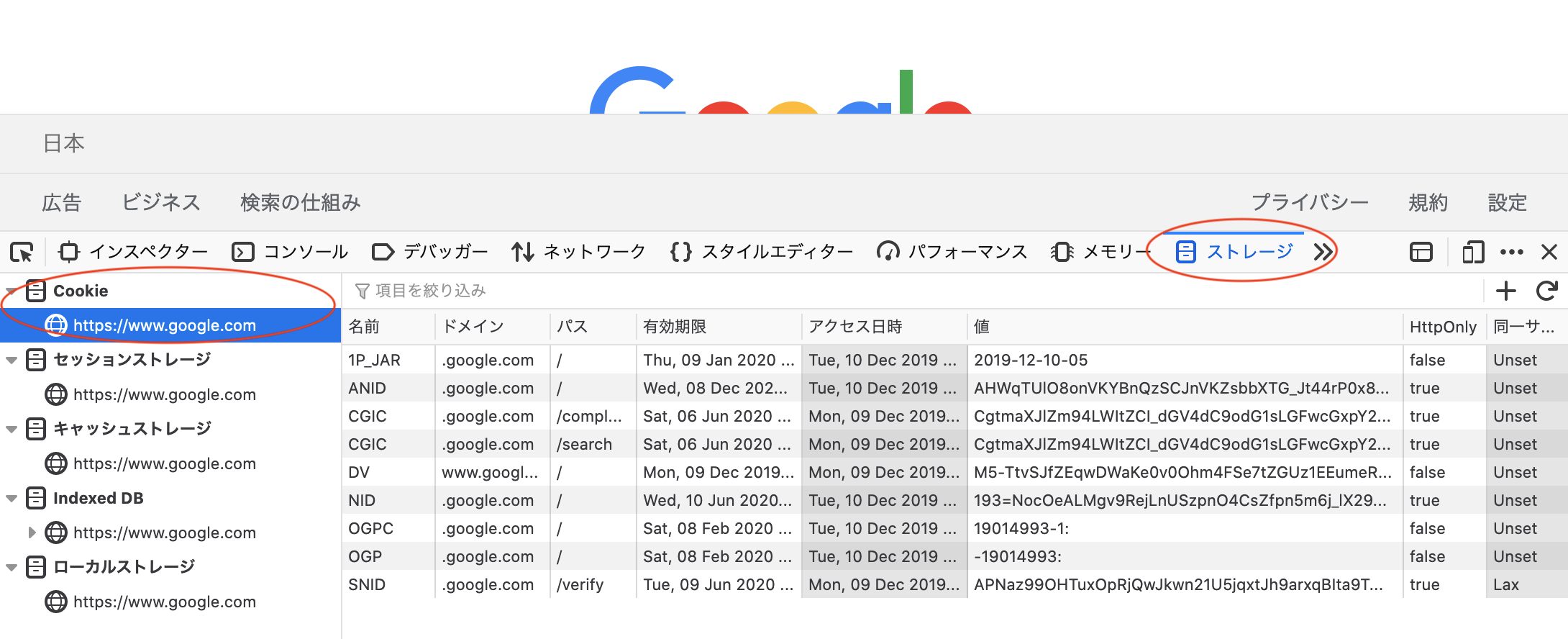Open the 検索の仕組み footer link

click(301, 202)
